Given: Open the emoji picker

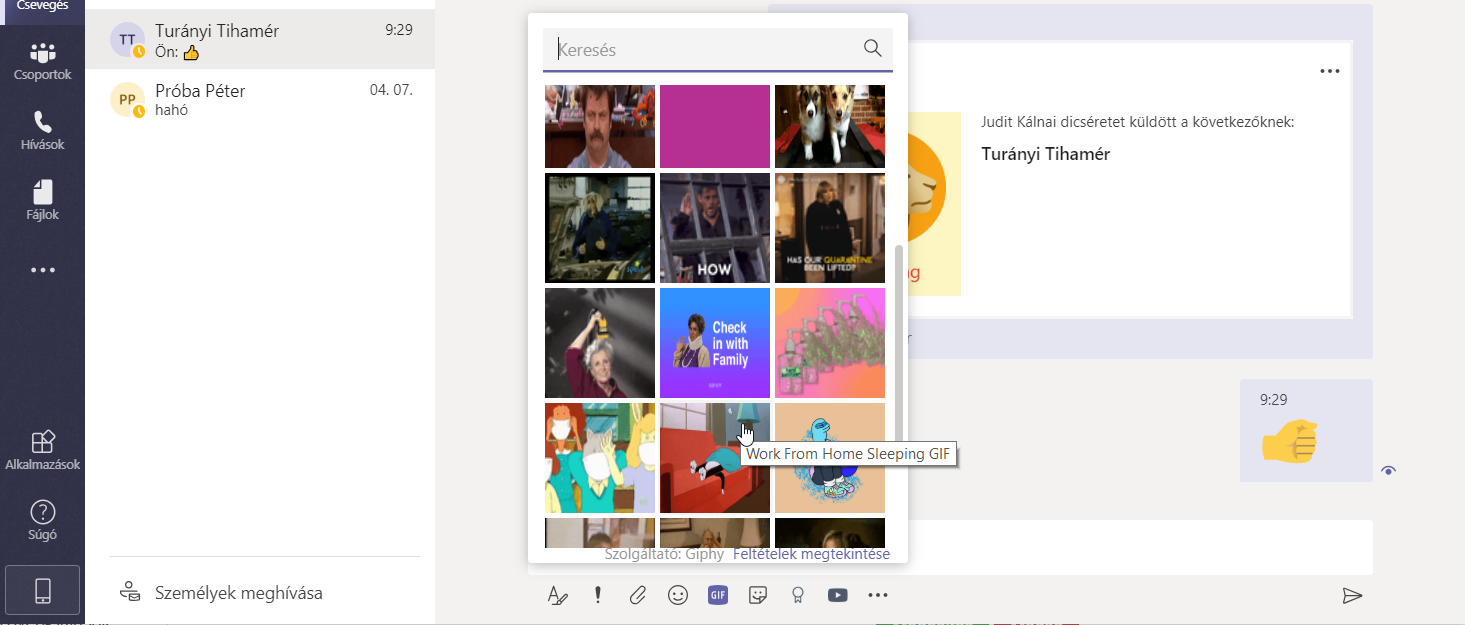Looking at the screenshot, I should click(678, 596).
